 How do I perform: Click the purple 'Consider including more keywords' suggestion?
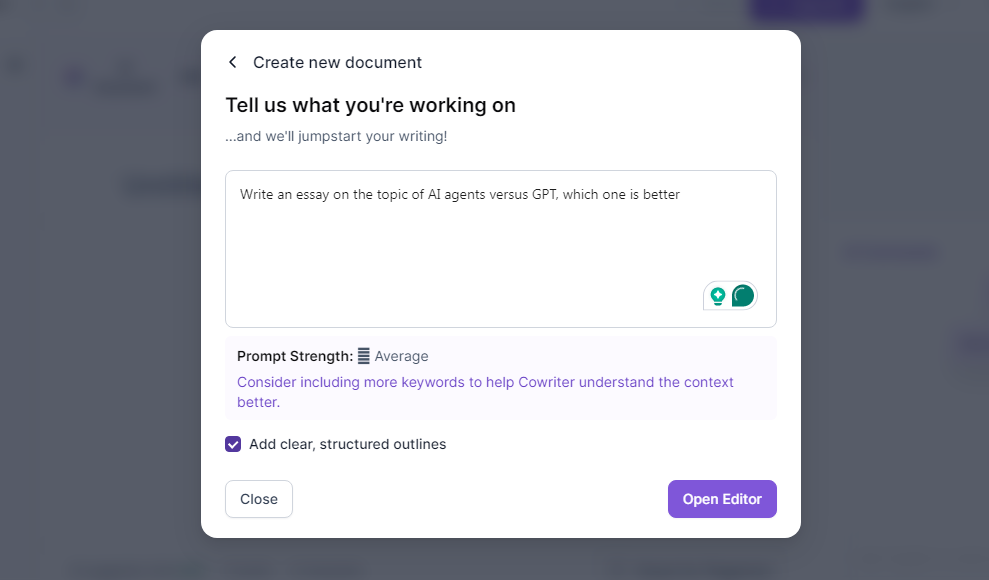pos(486,392)
